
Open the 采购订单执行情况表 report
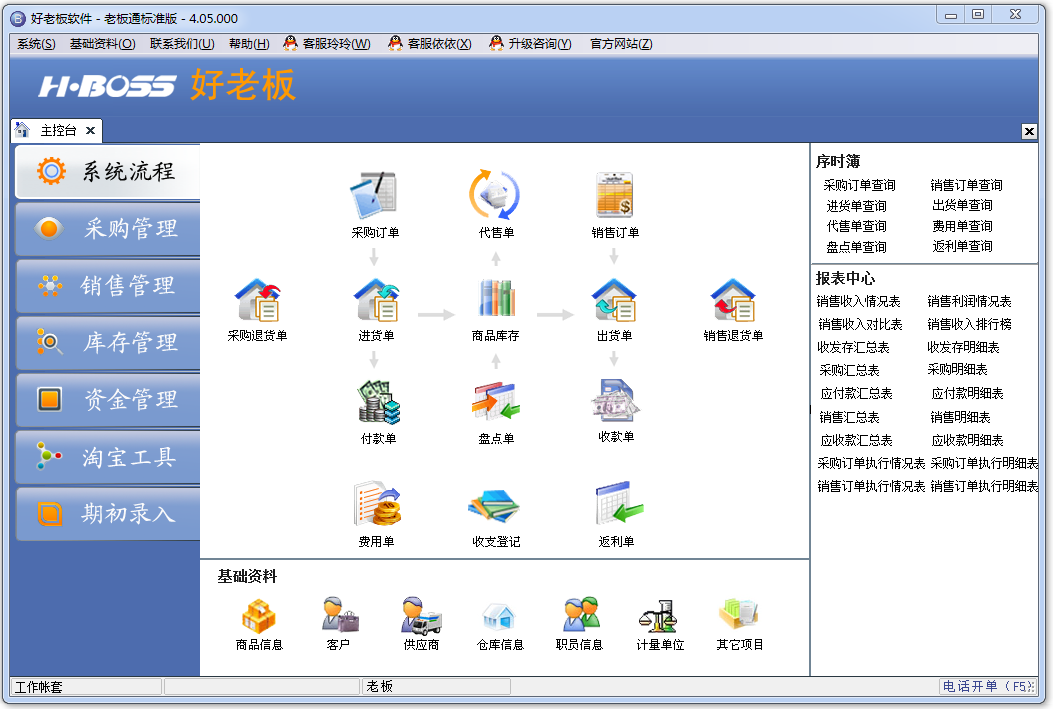click(871, 463)
